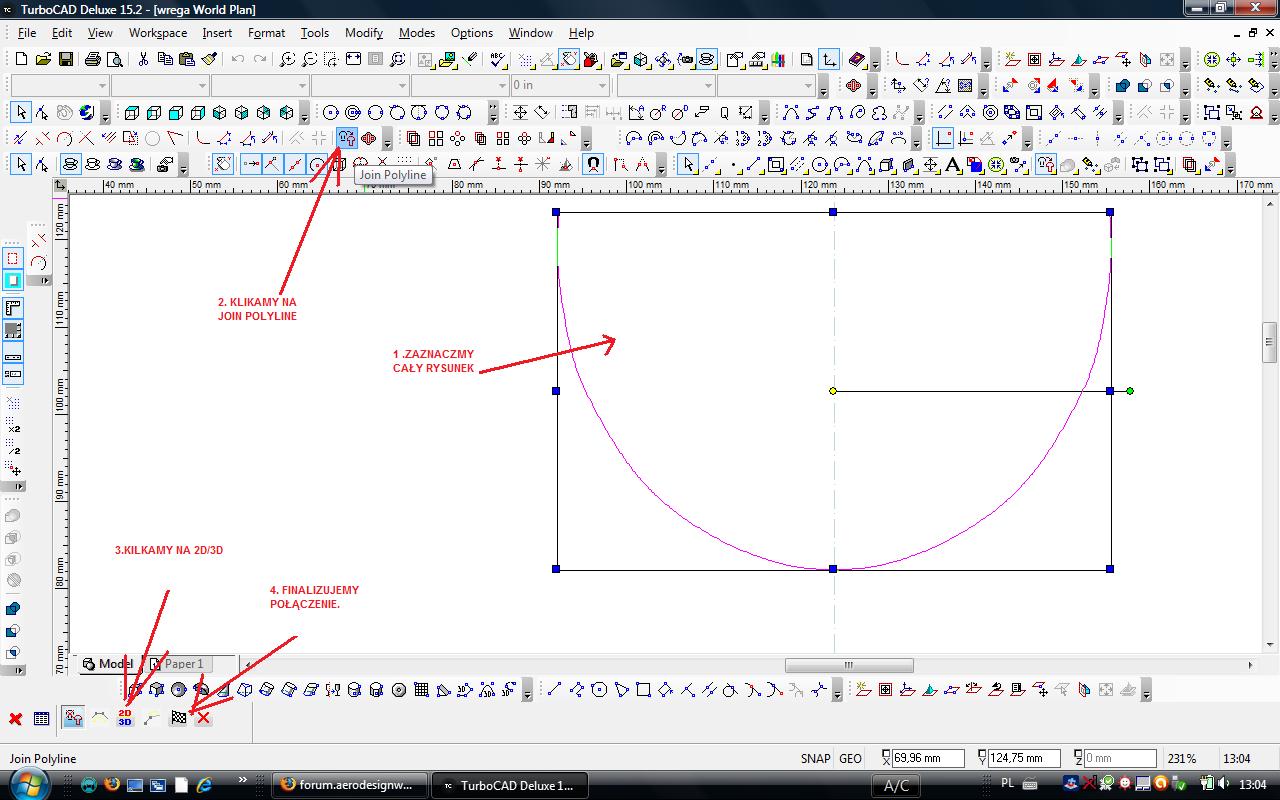Screen dimensions: 1280x800
Task: Click the Windows Start orb button
Action: tap(30, 783)
